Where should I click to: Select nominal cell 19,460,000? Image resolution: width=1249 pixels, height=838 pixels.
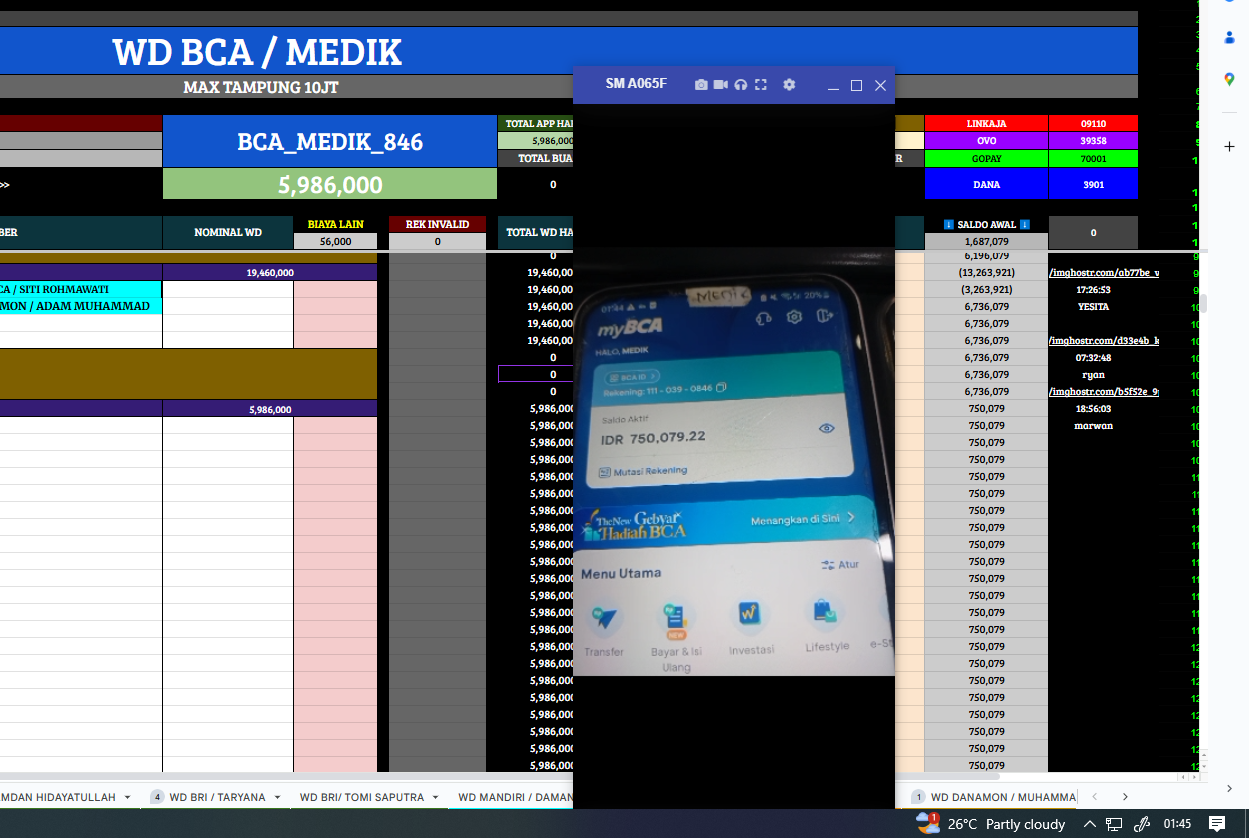click(270, 272)
